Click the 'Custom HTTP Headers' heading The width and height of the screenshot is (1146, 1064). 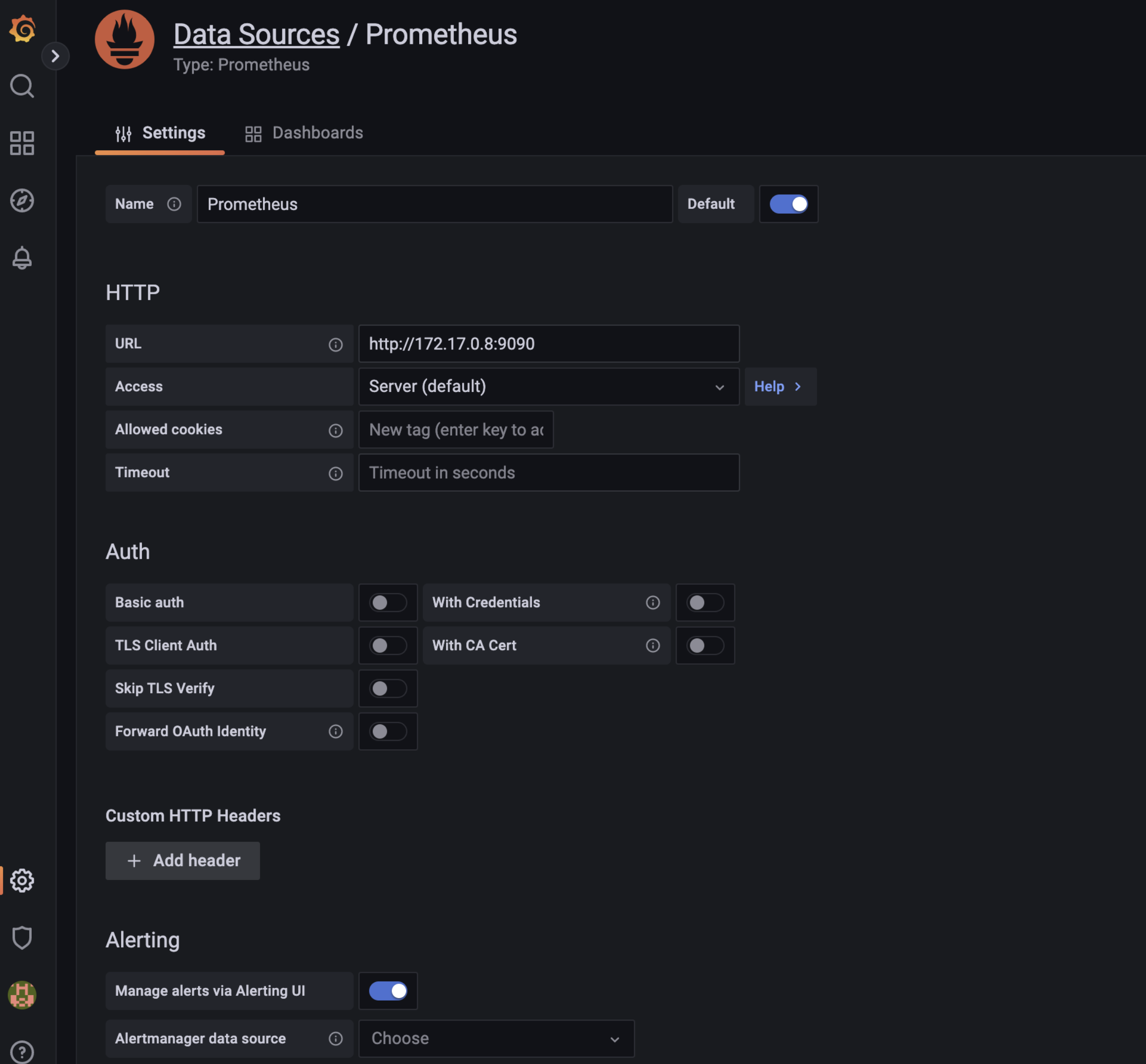tap(193, 816)
